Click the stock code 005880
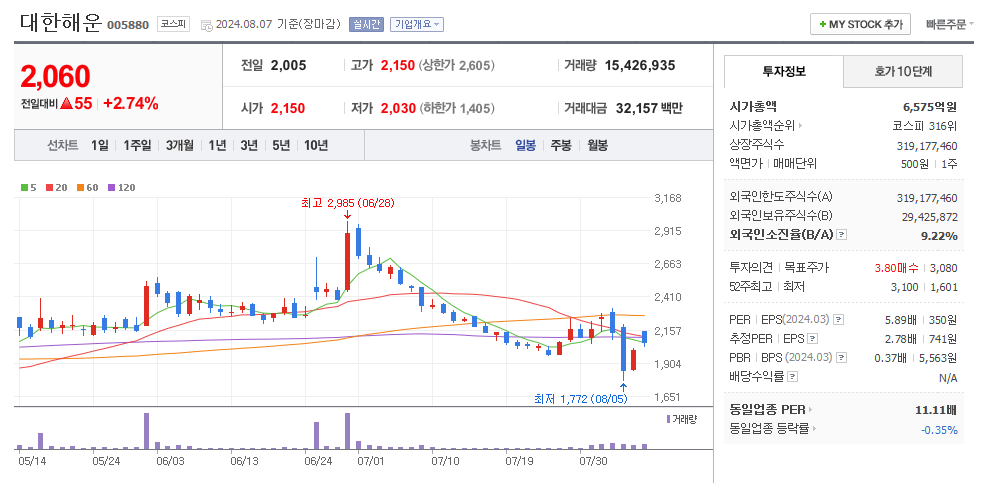This screenshot has width=985, height=483. coord(128,25)
